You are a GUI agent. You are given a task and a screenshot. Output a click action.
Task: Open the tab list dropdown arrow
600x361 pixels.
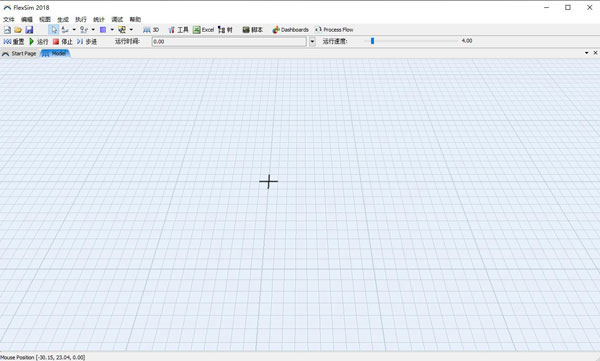point(587,53)
